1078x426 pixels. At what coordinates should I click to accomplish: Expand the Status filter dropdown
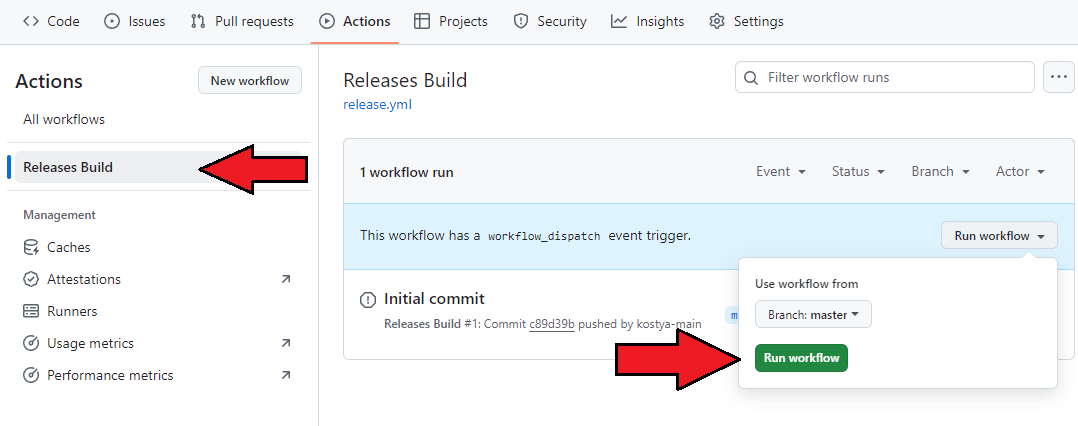[858, 171]
